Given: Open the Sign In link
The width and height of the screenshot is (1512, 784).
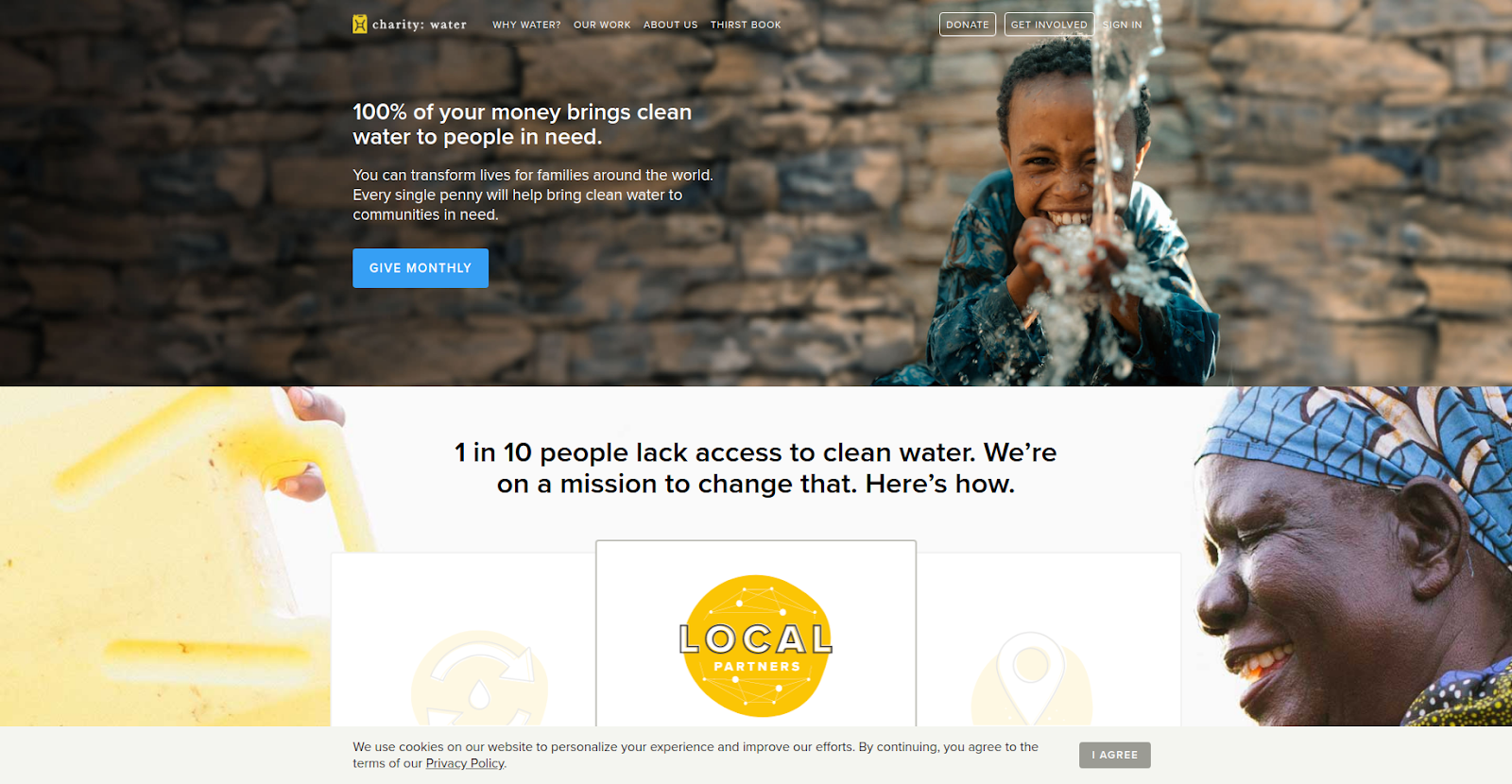Looking at the screenshot, I should 1123,25.
